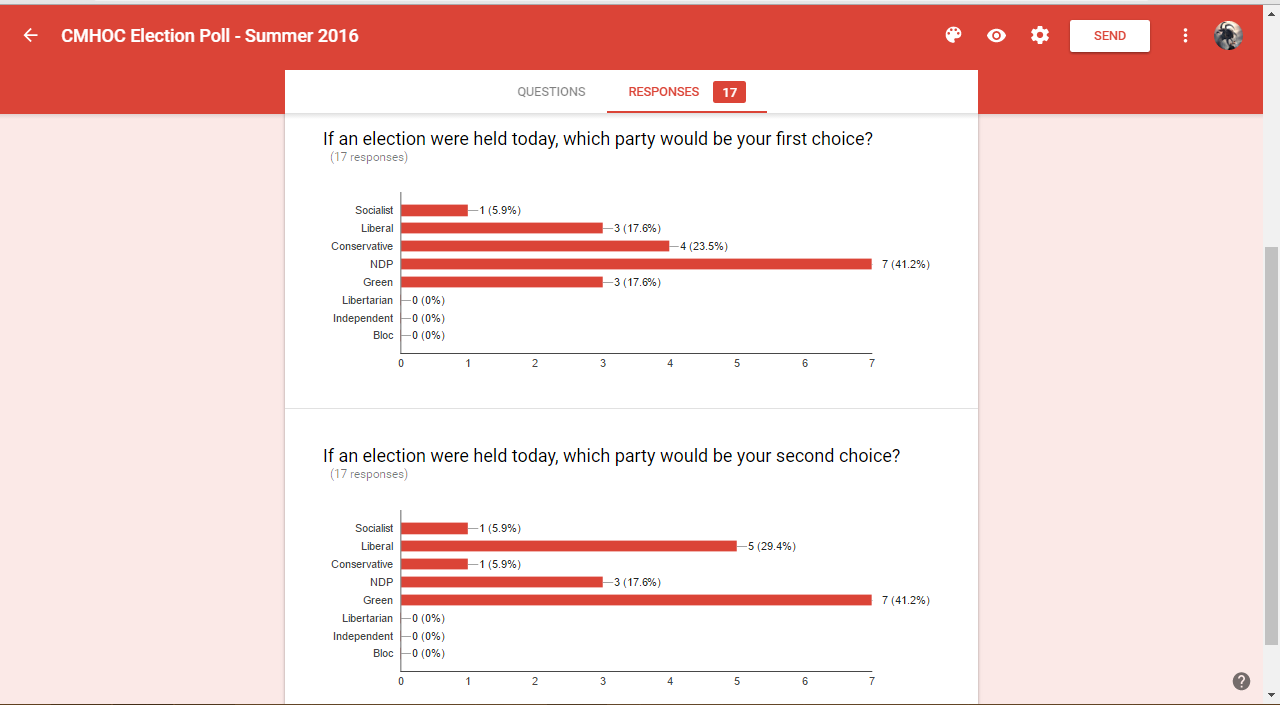Click the Liberal bar in second choice chart
The image size is (1280, 705).
568,546
